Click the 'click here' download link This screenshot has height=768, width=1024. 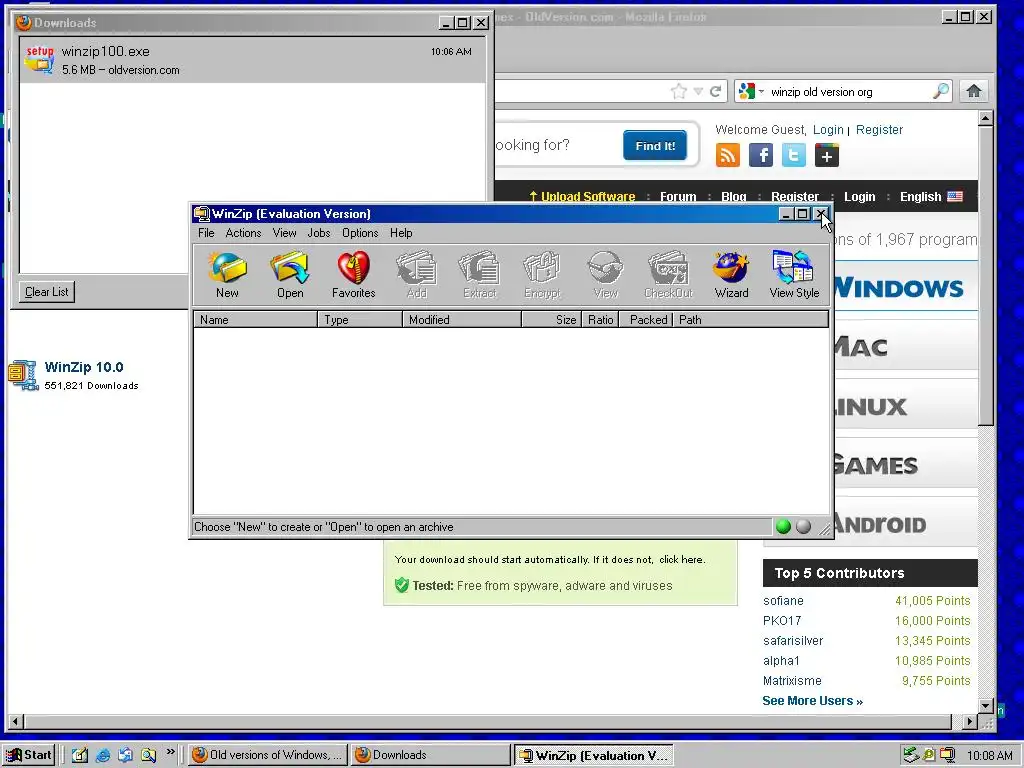tap(681, 560)
